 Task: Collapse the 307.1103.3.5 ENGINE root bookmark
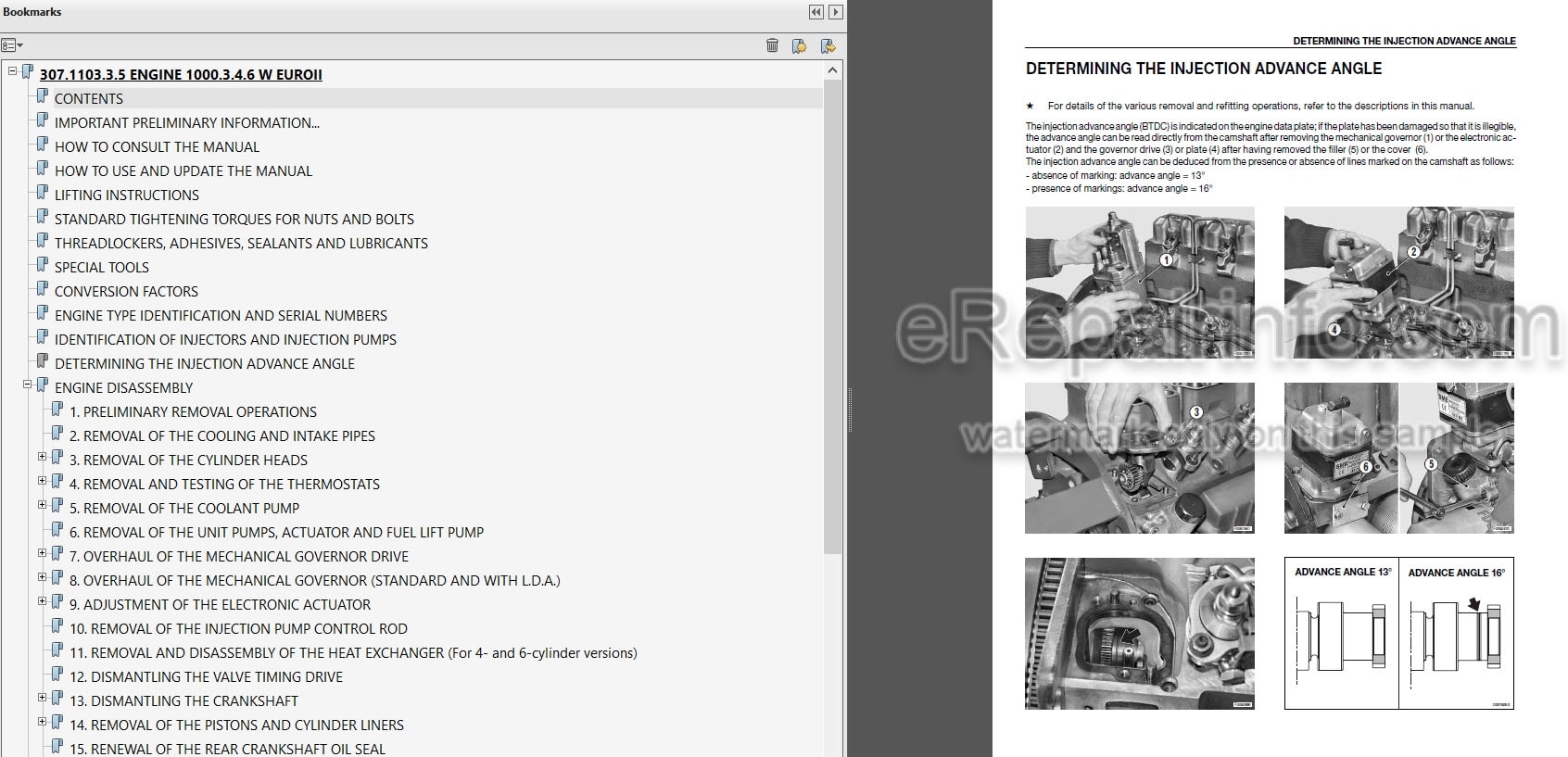pyautogui.click(x=13, y=71)
